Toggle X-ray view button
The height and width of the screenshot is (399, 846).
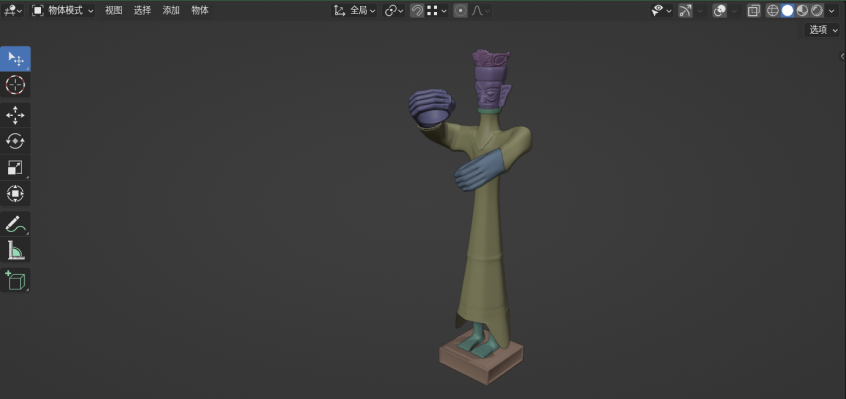(754, 10)
